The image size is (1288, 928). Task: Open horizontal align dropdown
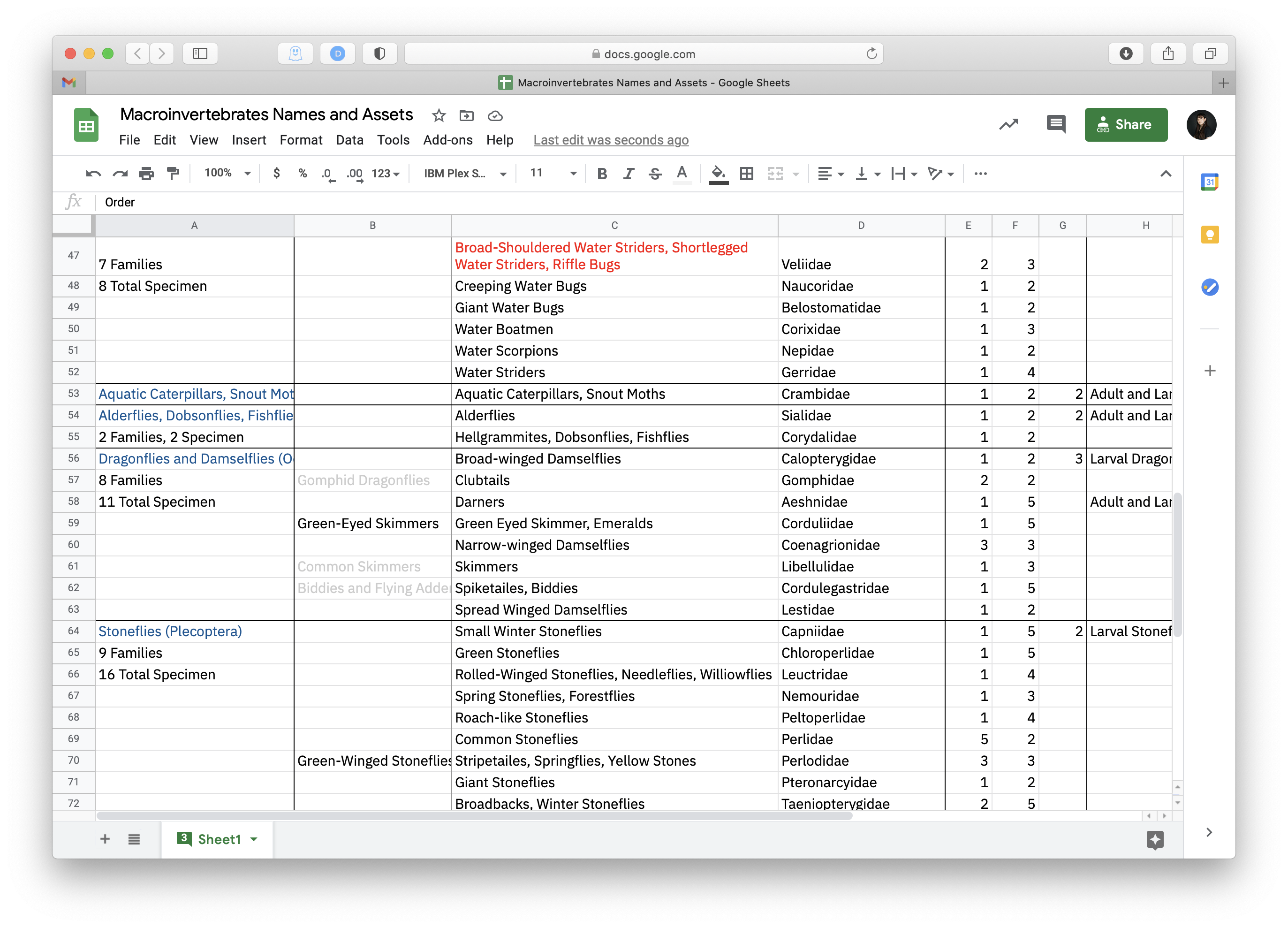(x=831, y=174)
